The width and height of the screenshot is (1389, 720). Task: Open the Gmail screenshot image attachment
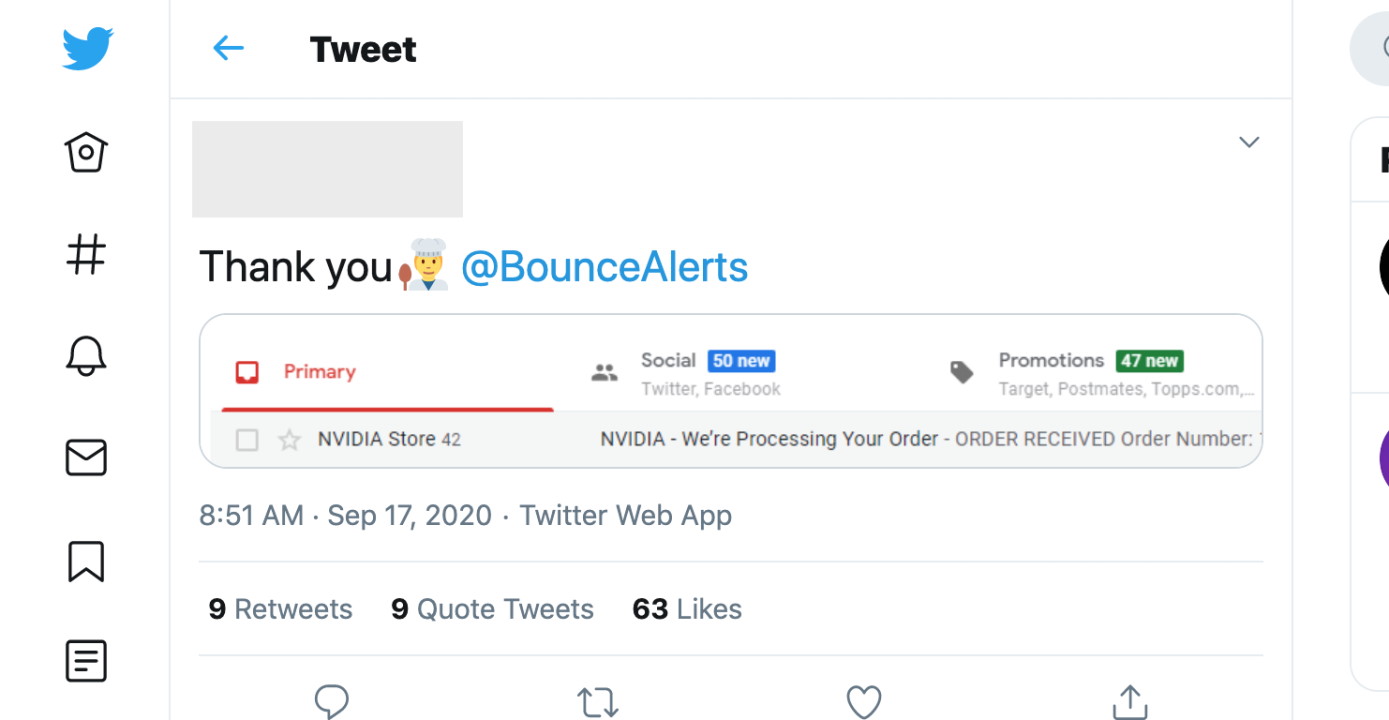730,391
